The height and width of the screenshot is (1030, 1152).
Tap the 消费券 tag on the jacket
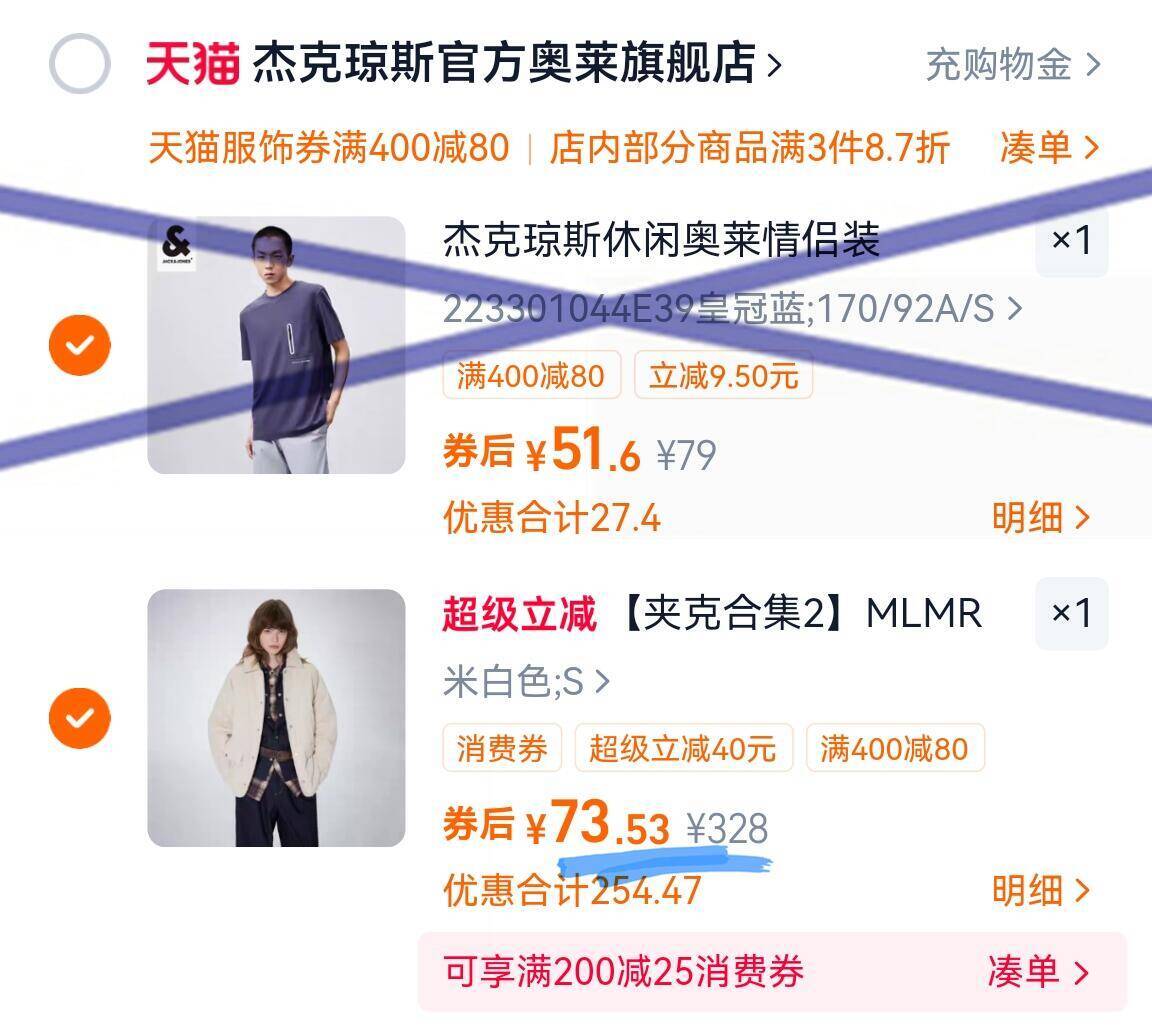click(x=502, y=749)
